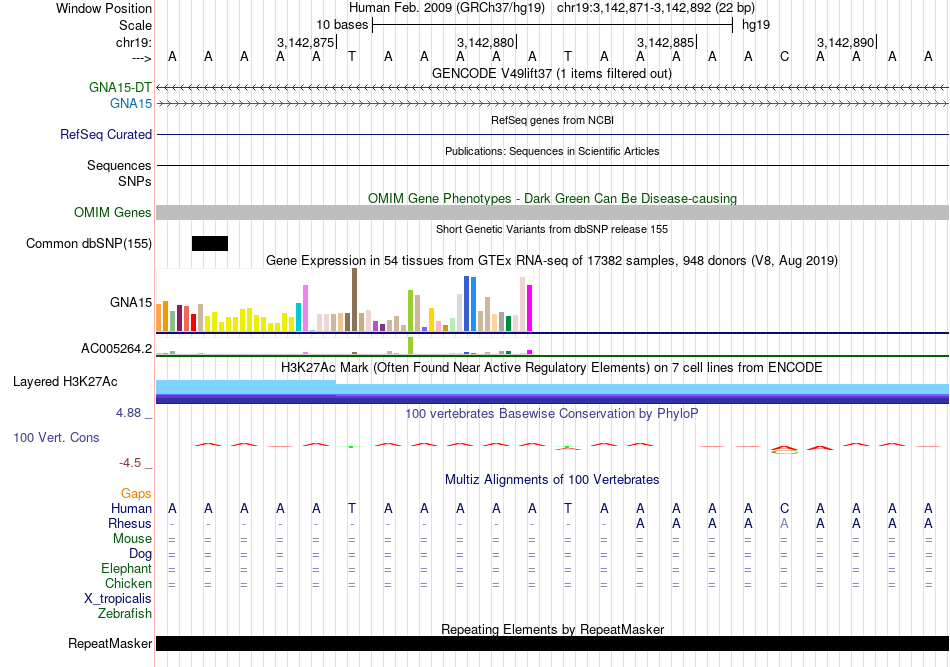Click the Multiz Alignments of 100 Vertebrates title
950x667 pixels.
point(552,480)
